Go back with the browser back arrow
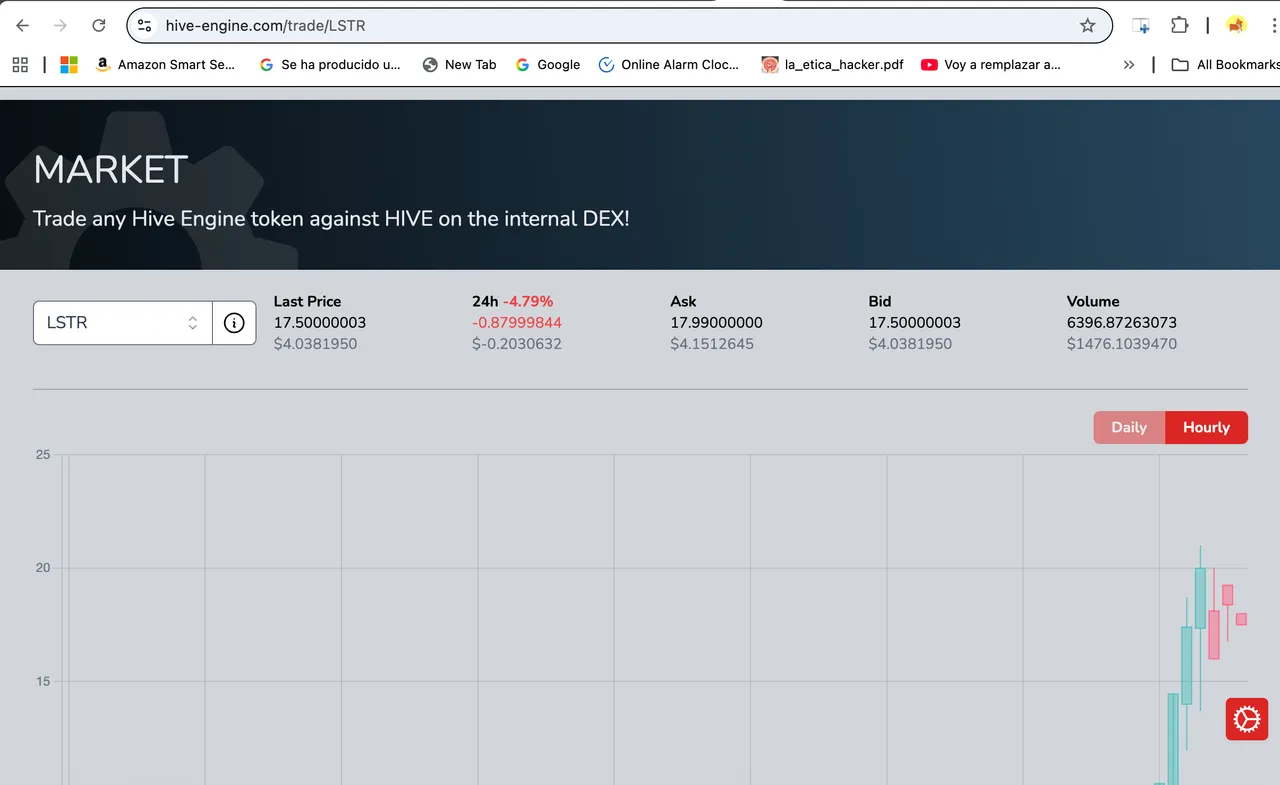This screenshot has height=785, width=1280. [22, 26]
